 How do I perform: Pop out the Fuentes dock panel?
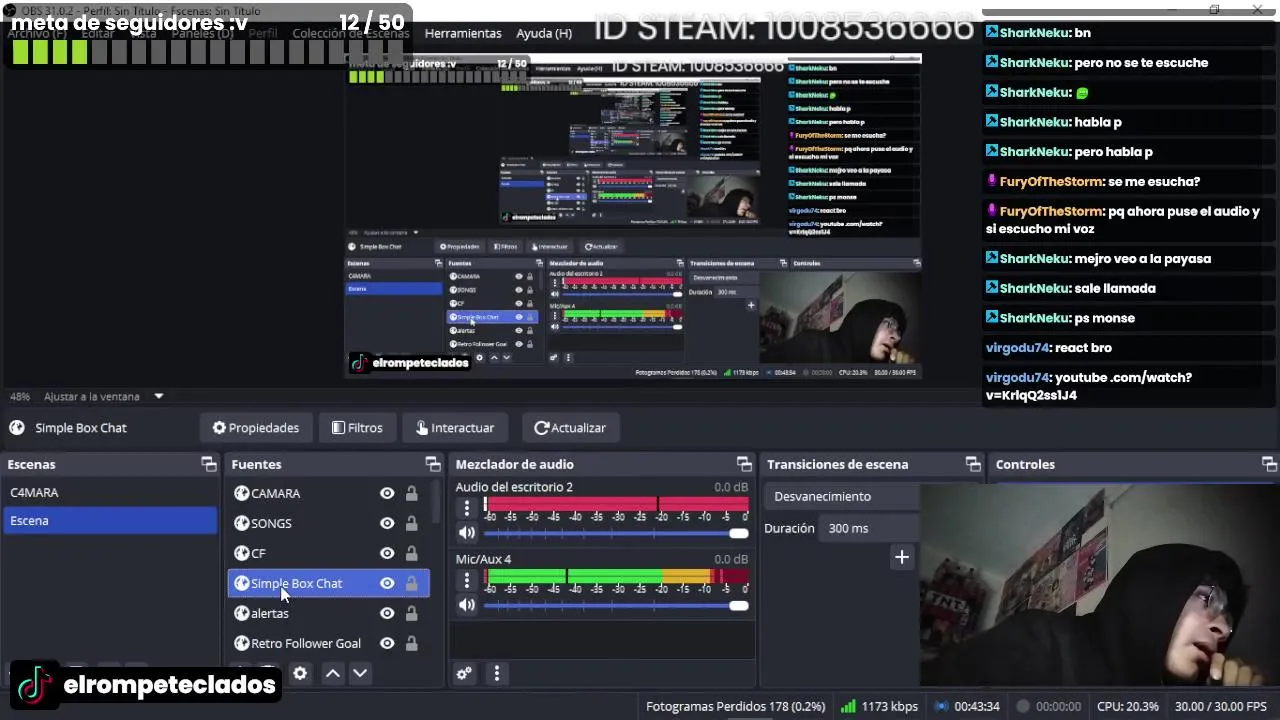432,464
